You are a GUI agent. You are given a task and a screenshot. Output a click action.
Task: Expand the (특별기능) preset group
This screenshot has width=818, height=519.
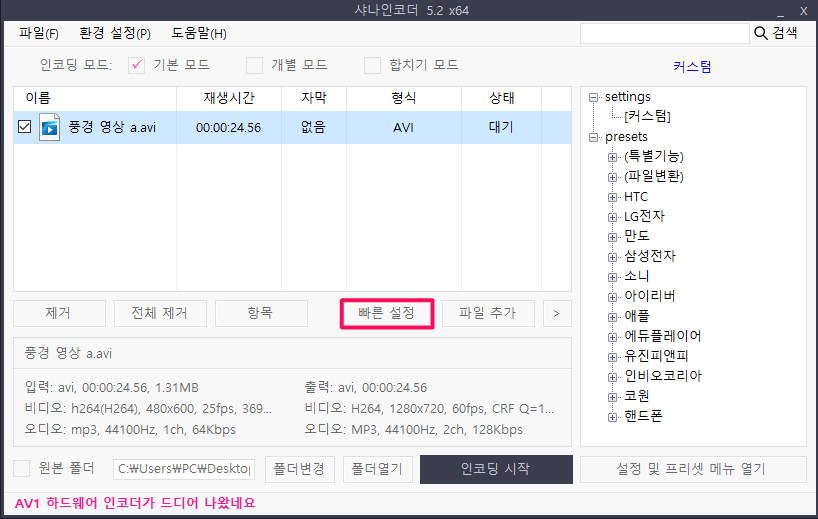coord(612,157)
